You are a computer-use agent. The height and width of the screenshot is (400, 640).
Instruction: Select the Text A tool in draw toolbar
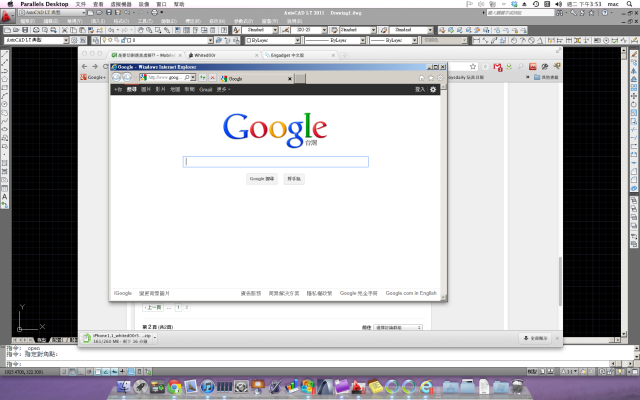pos(5,197)
